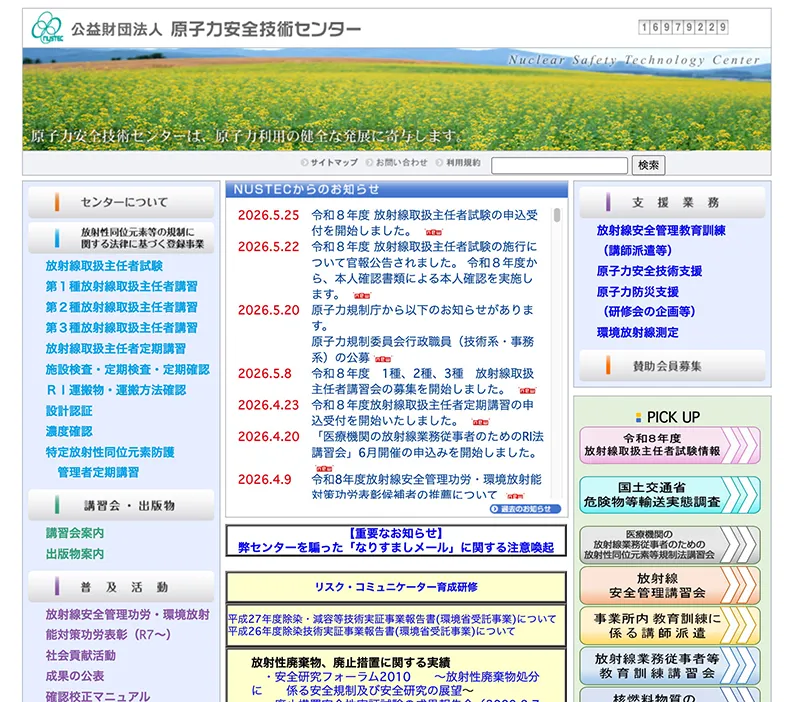Open 講習会案内 link

(75, 533)
